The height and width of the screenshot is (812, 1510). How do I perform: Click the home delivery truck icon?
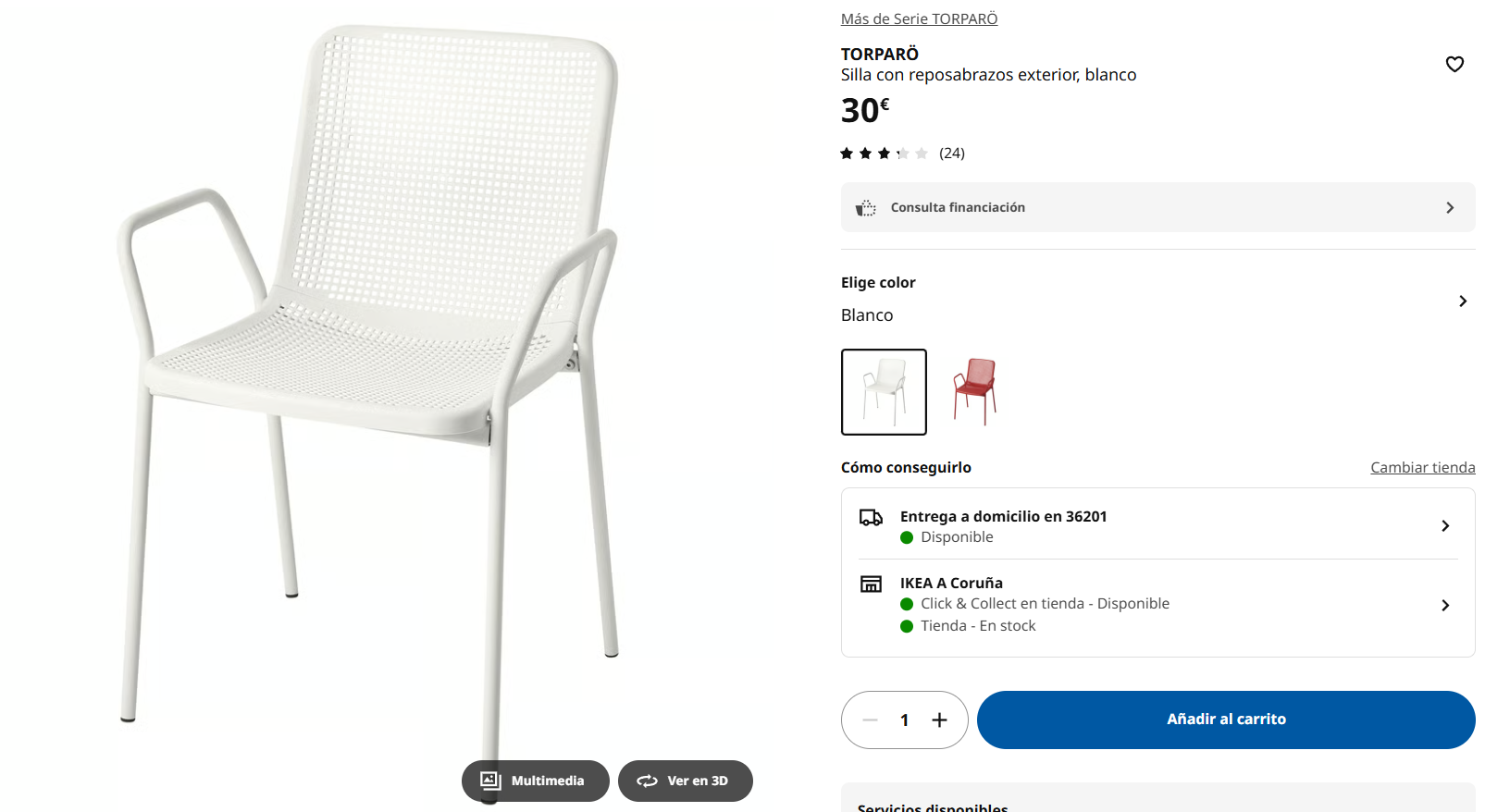pyautogui.click(x=871, y=518)
